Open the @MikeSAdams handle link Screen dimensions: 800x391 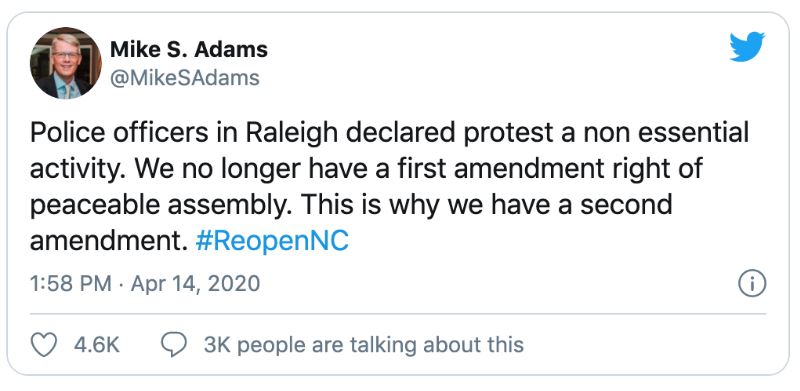point(185,78)
